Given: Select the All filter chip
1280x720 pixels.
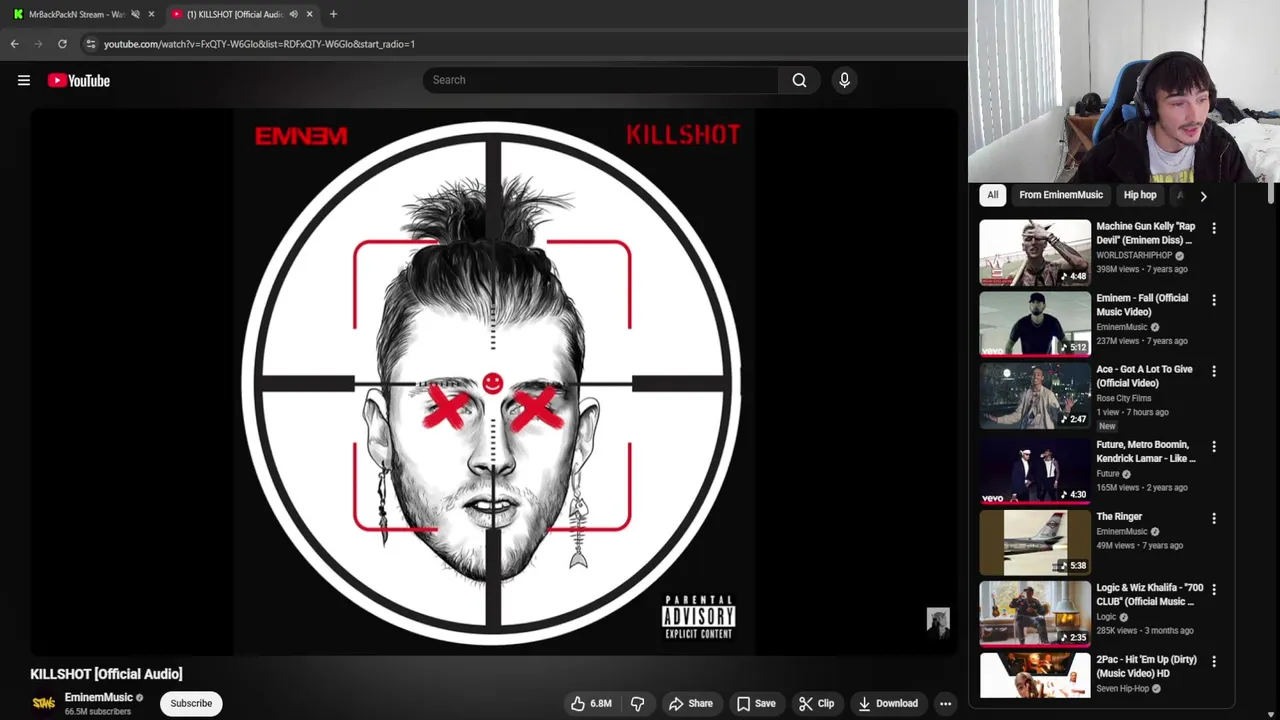Looking at the screenshot, I should (993, 195).
